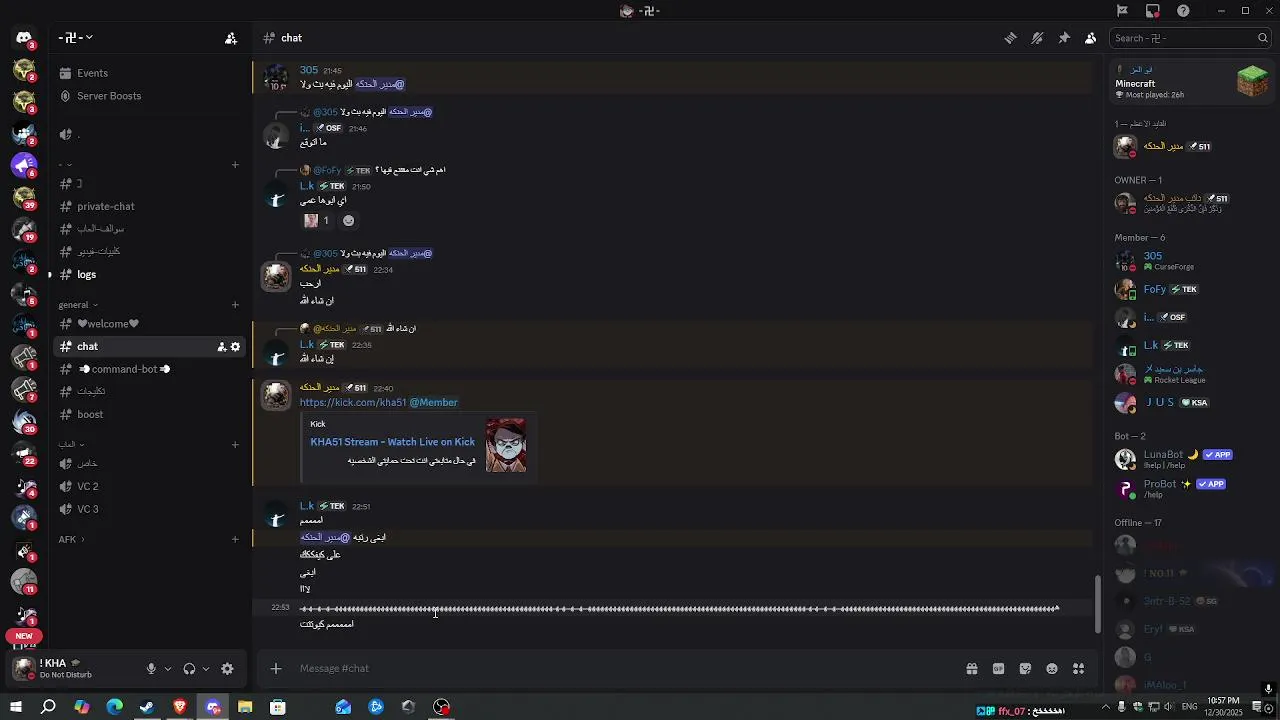Open the Minecraft activity card
Screen dimensions: 1280x720
click(1192, 82)
